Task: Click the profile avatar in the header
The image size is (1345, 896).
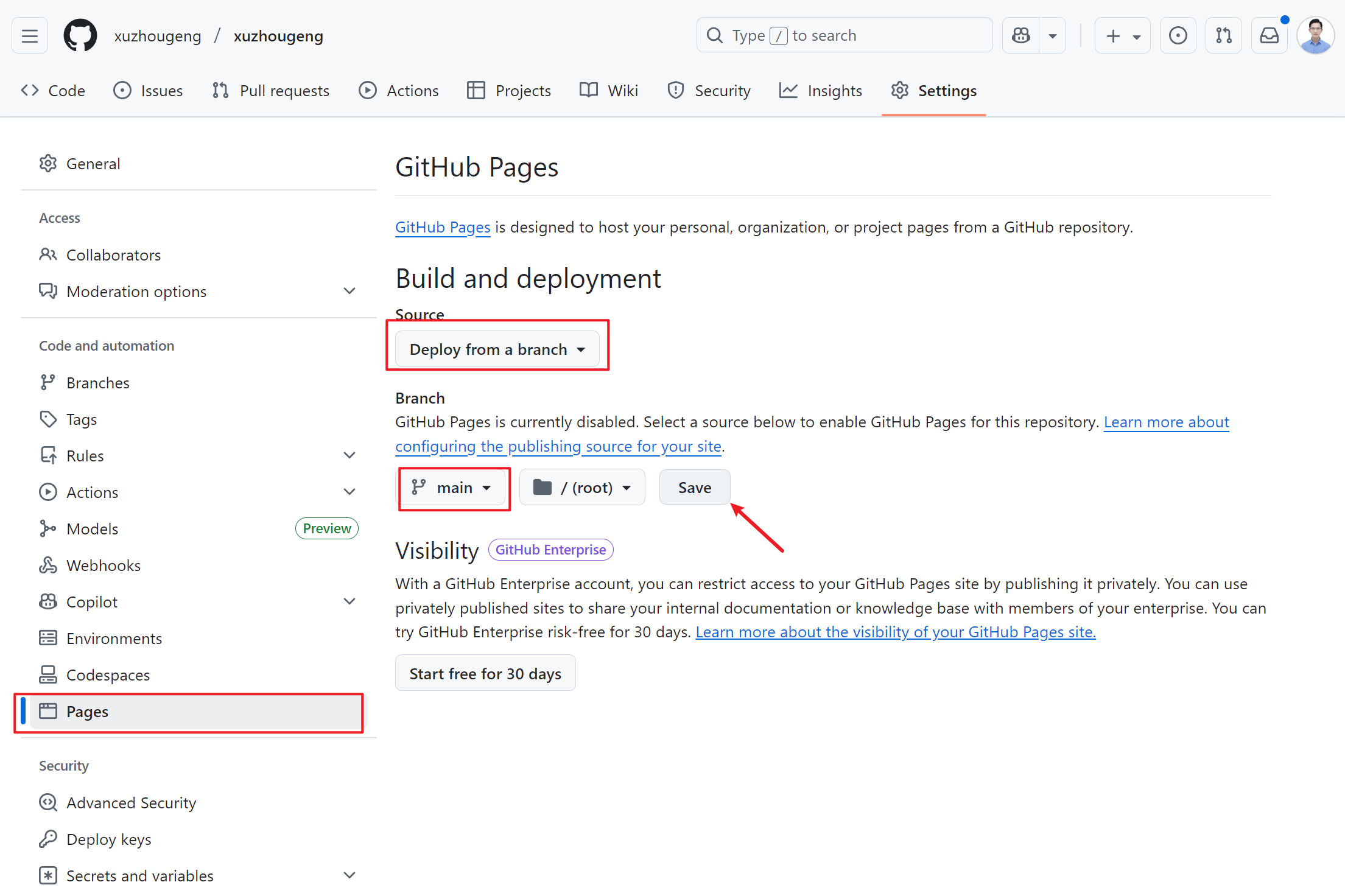Action: click(x=1315, y=35)
